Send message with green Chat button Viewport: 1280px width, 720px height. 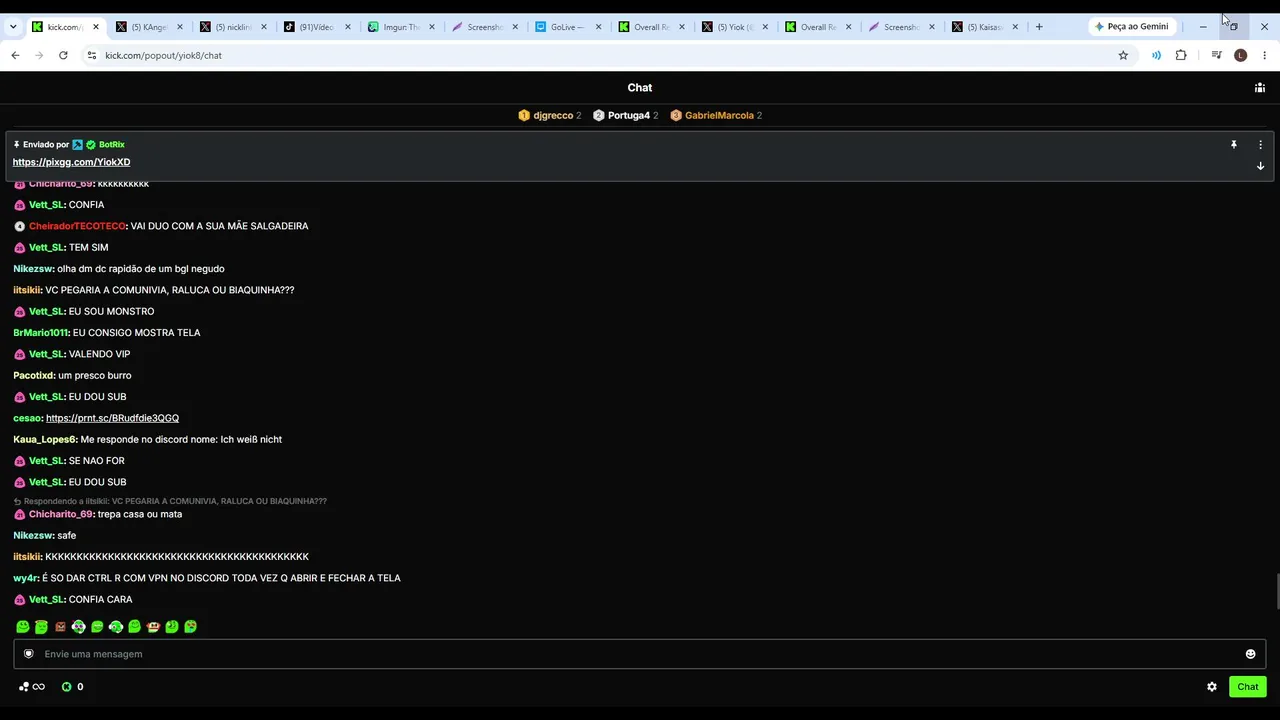click(x=1248, y=687)
